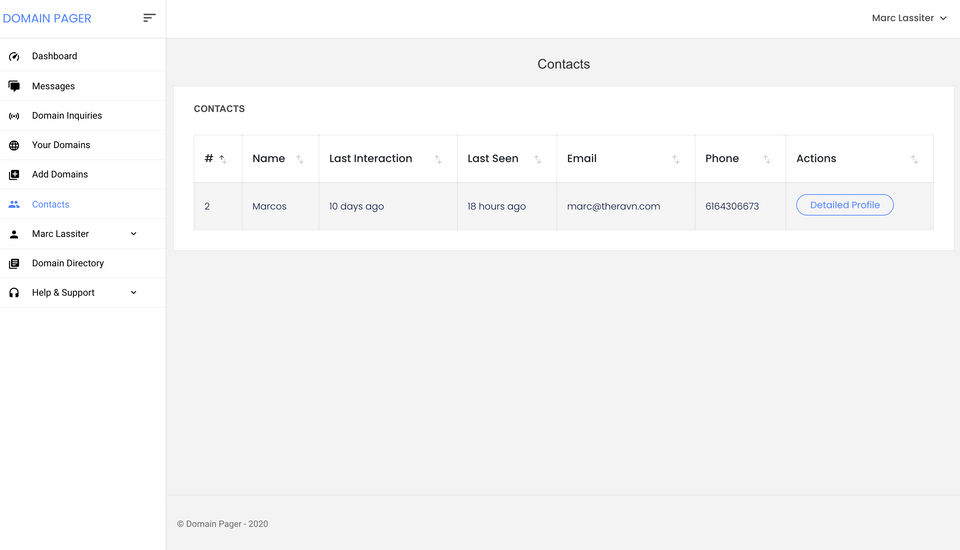Click the Phone column header
The image size is (960, 550).
740,159
